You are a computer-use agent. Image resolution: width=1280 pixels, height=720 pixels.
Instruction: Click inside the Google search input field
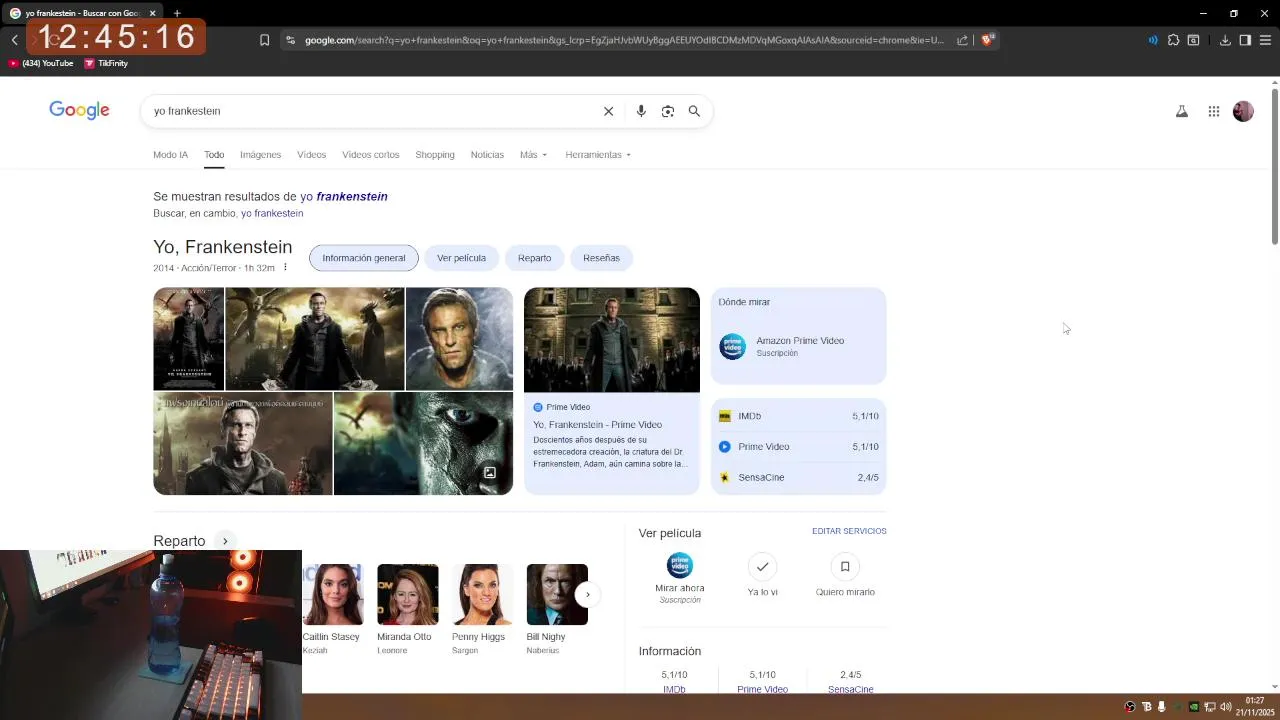click(x=370, y=111)
